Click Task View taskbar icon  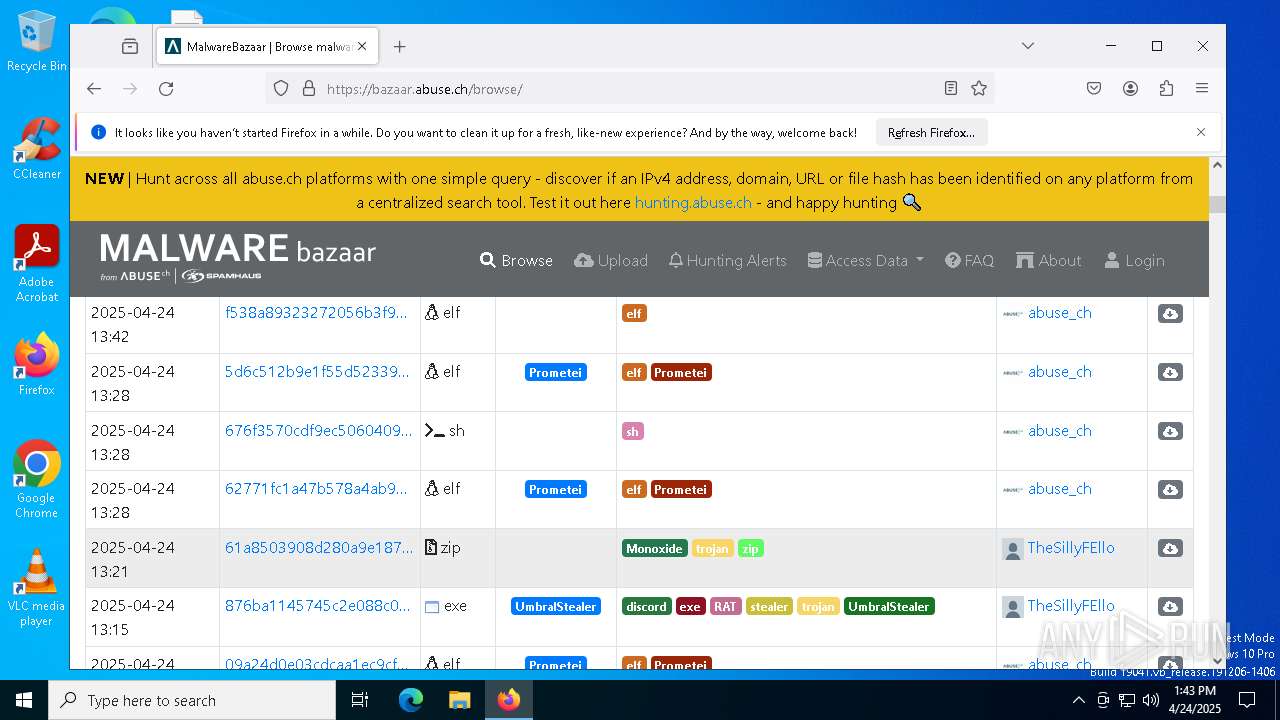tap(360, 700)
